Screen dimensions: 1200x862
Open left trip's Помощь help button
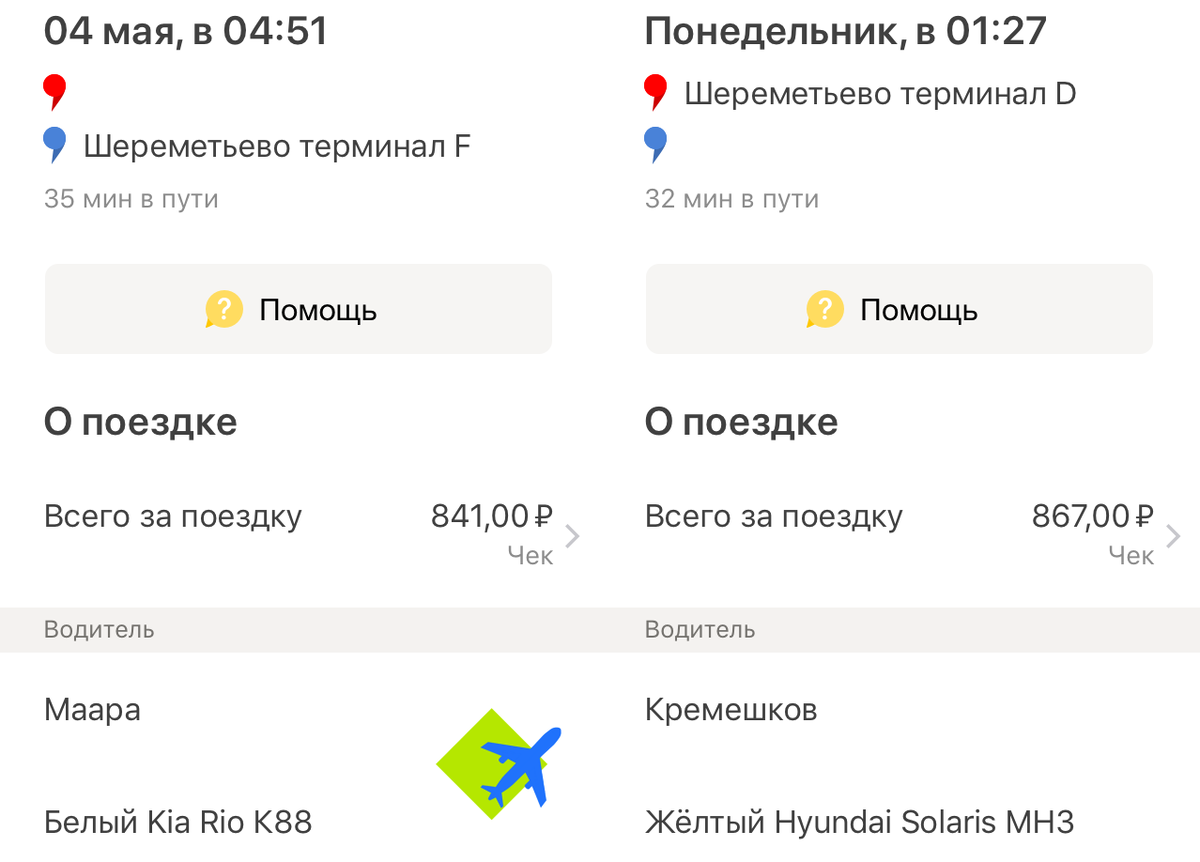pyautogui.click(x=298, y=309)
